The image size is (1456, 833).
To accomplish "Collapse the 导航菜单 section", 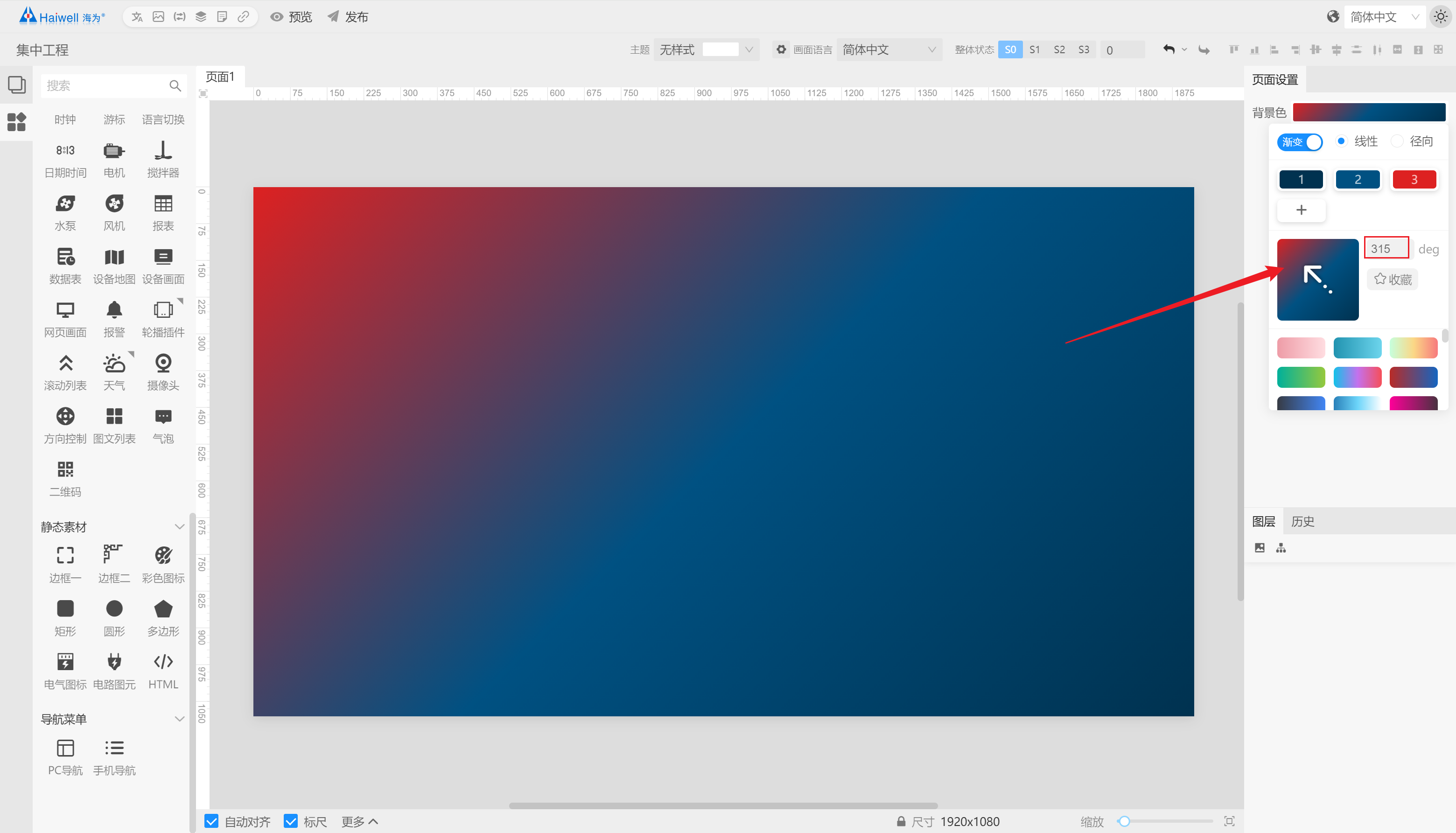I will (180, 719).
